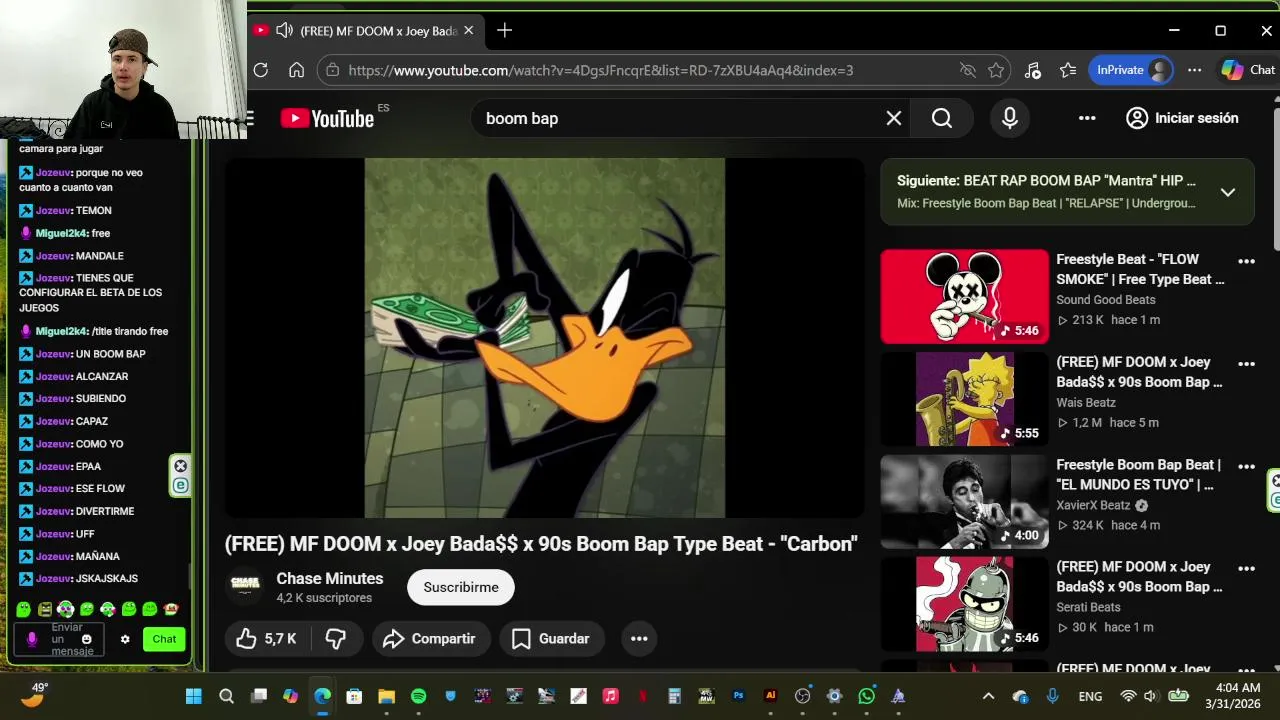Click Iniciar sesión to sign in
The height and width of the screenshot is (720, 1280).
1182,118
